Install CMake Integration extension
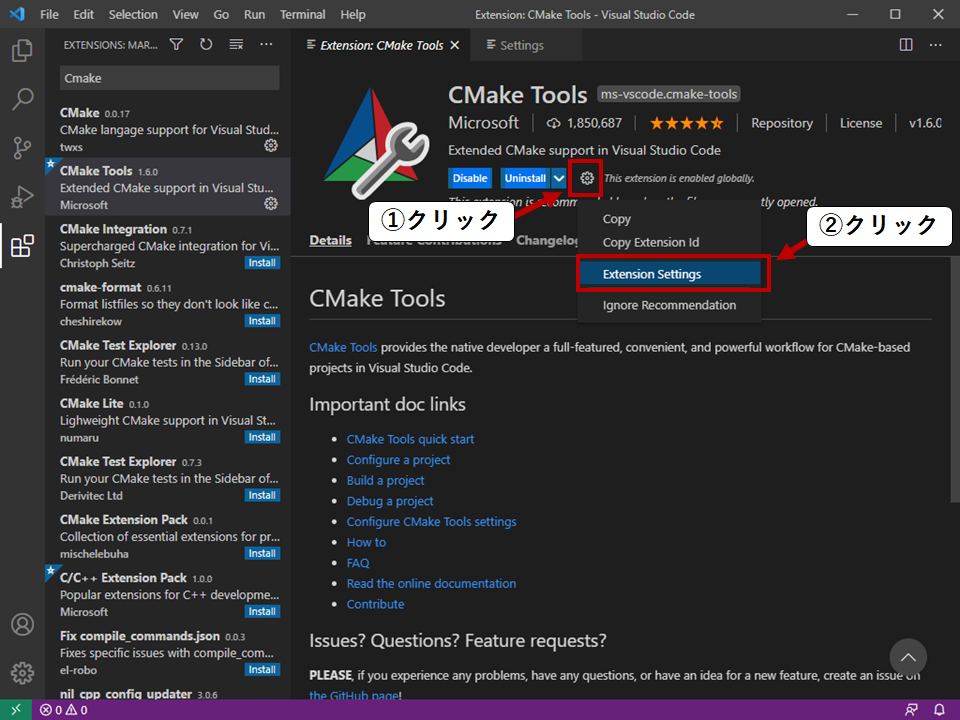This screenshot has width=960, height=720. (262, 263)
